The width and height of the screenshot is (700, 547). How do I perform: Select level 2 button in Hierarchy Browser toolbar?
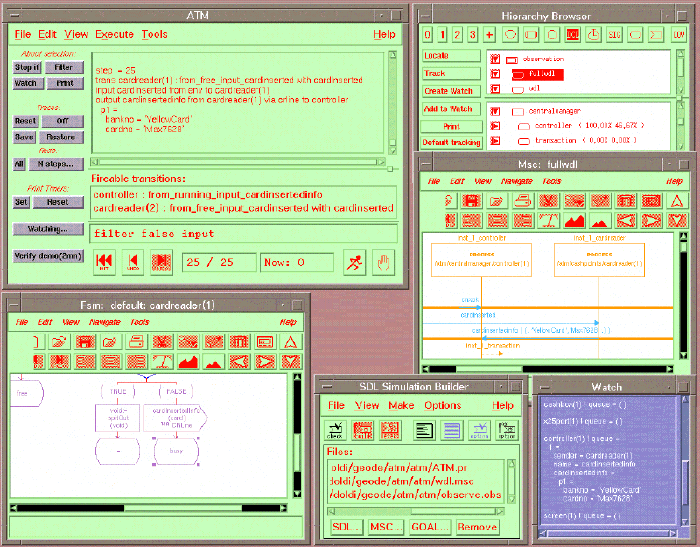coord(456,35)
